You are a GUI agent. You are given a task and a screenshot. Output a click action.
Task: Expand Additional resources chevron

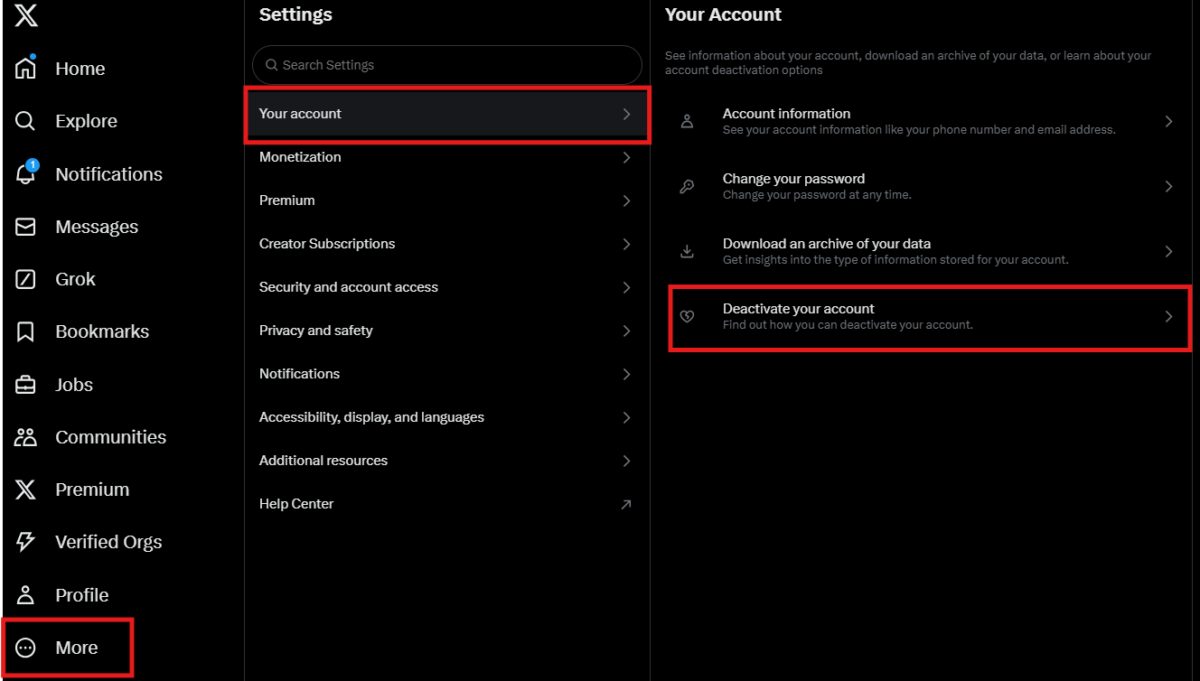[626, 461]
